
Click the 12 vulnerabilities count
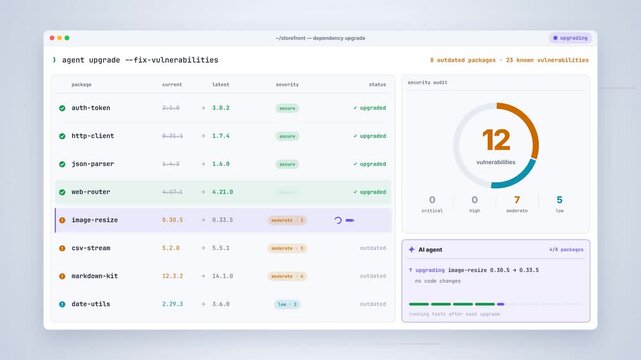(x=496, y=140)
